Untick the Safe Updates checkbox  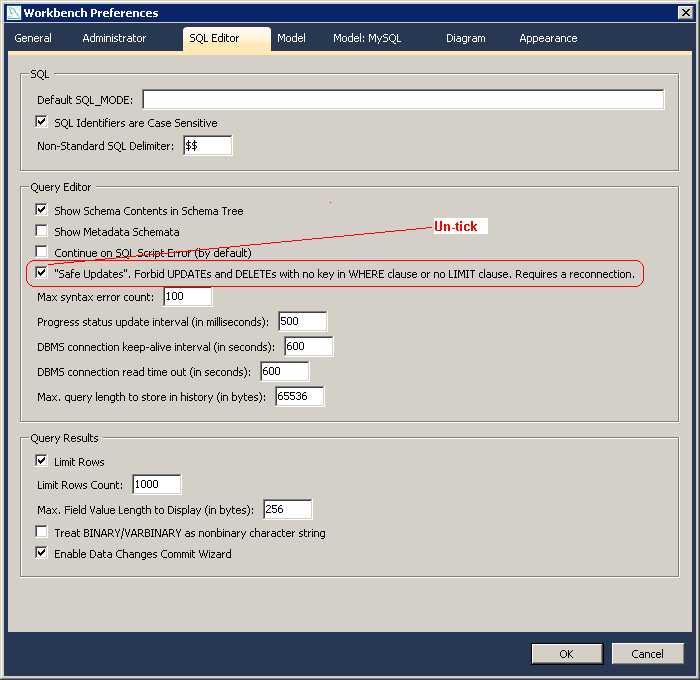(x=41, y=273)
